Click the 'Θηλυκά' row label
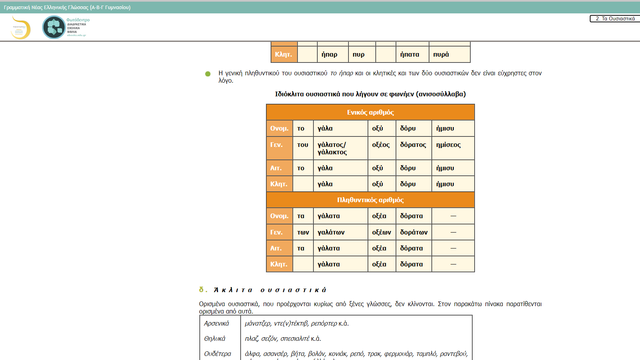 pos(214,338)
